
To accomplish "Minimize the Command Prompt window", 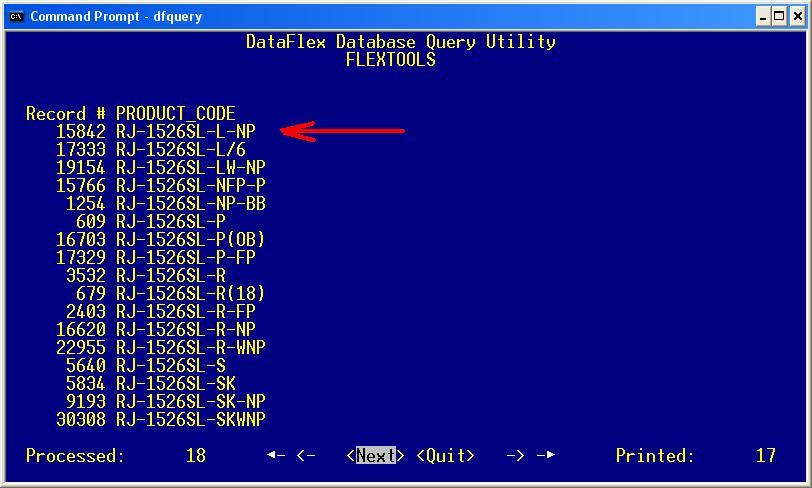I will (x=764, y=16).
